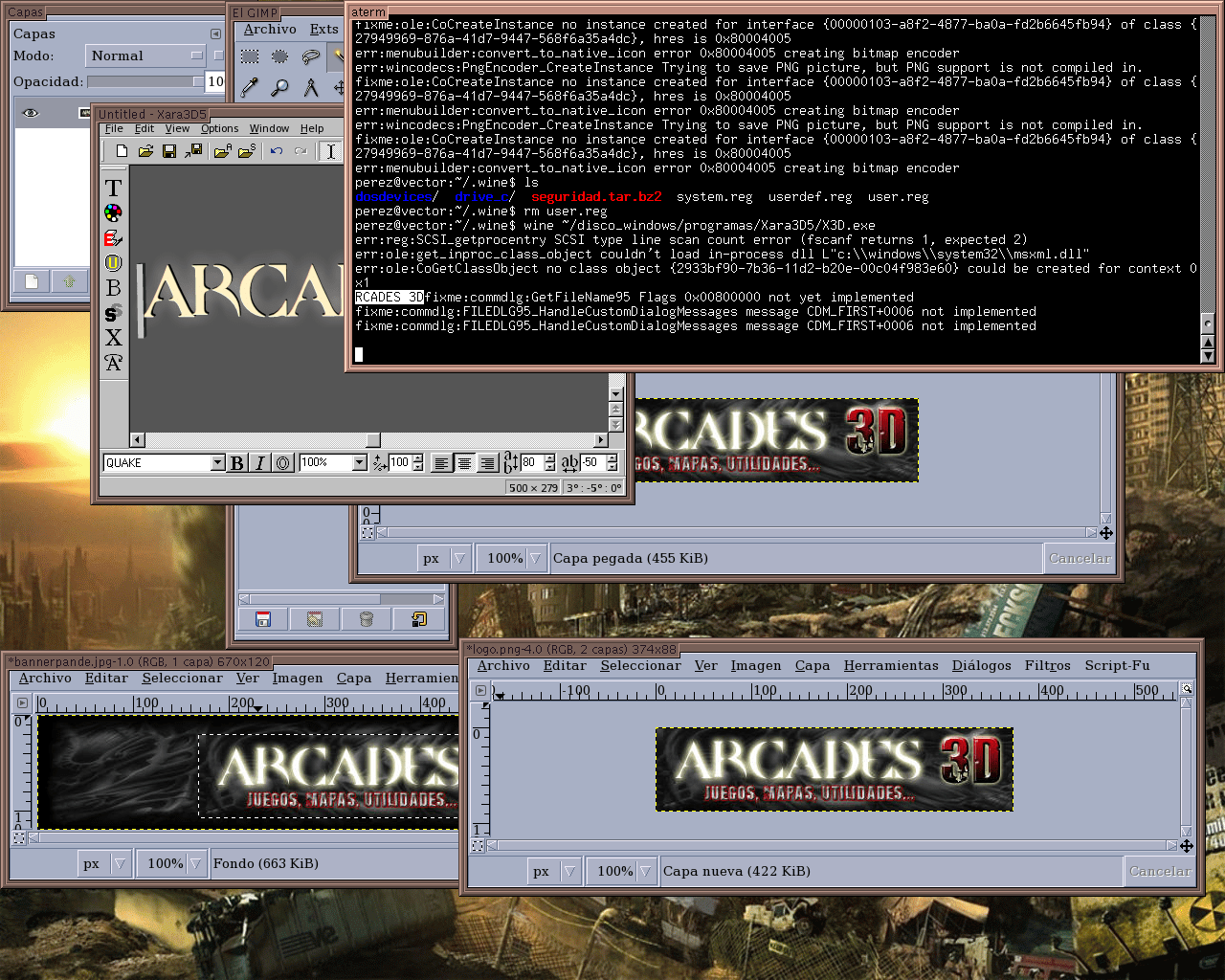Click the save options icon at GIMP toolbox bottom
This screenshot has width=1225, height=980.
pyautogui.click(x=263, y=619)
